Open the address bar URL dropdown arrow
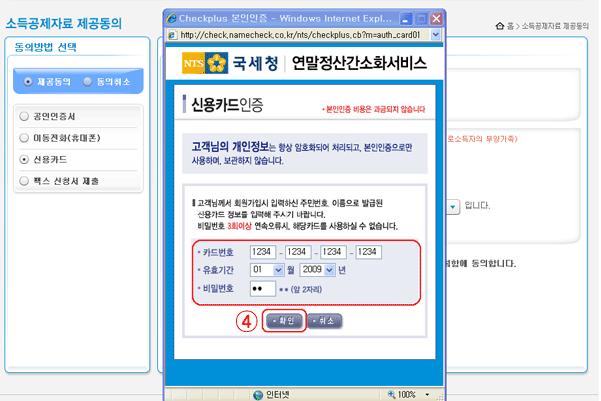 (x=435, y=35)
